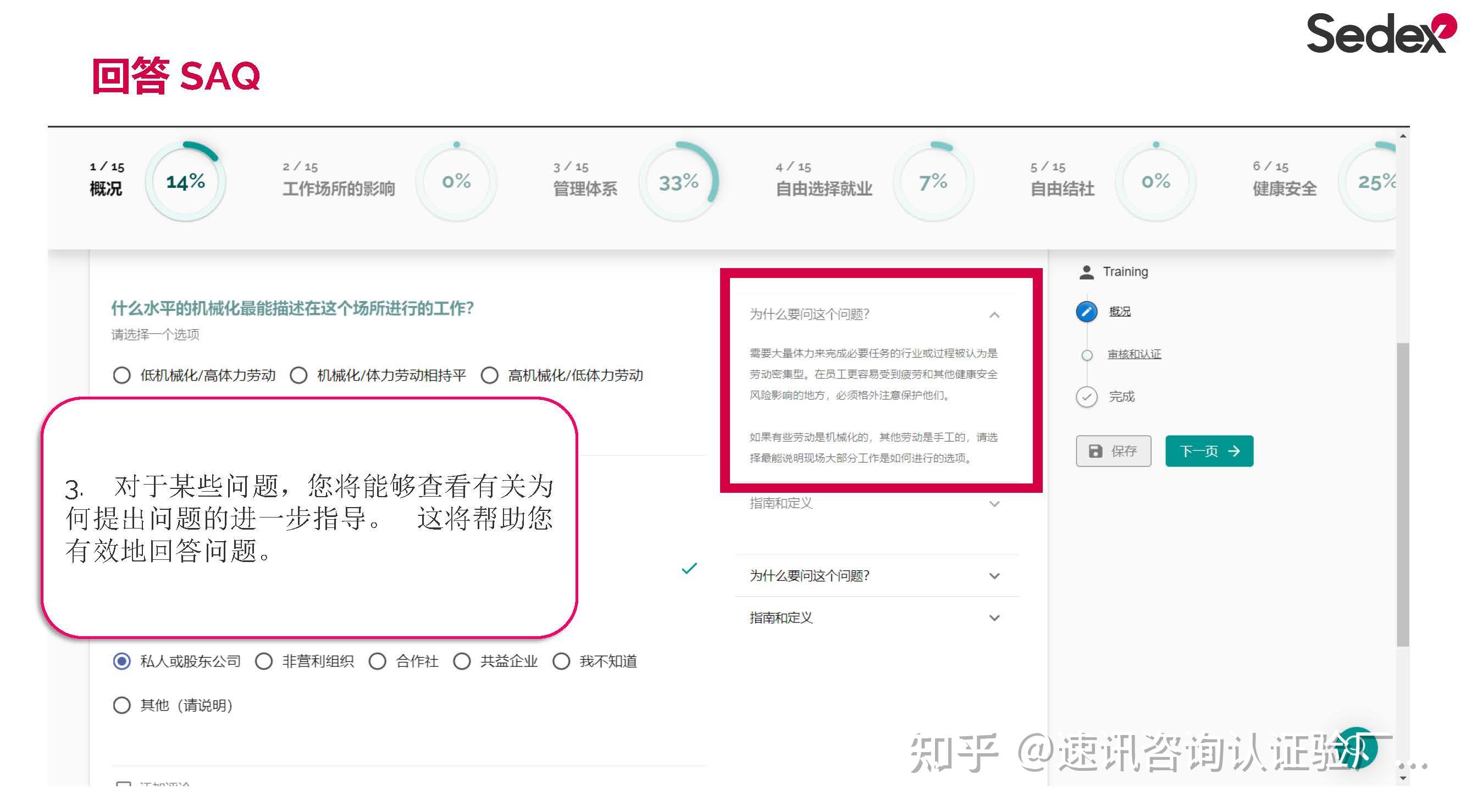Viewport: 1466px width, 812px height.
Task: Select 高机械化/低体力劳动 option
Action: coord(490,375)
